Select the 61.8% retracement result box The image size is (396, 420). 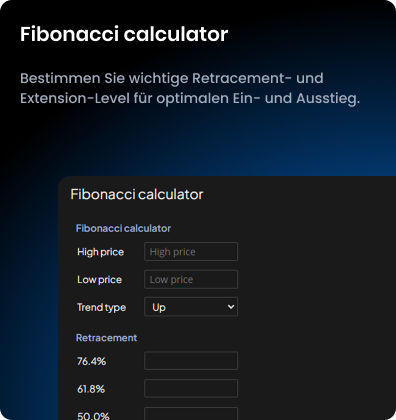click(191, 388)
